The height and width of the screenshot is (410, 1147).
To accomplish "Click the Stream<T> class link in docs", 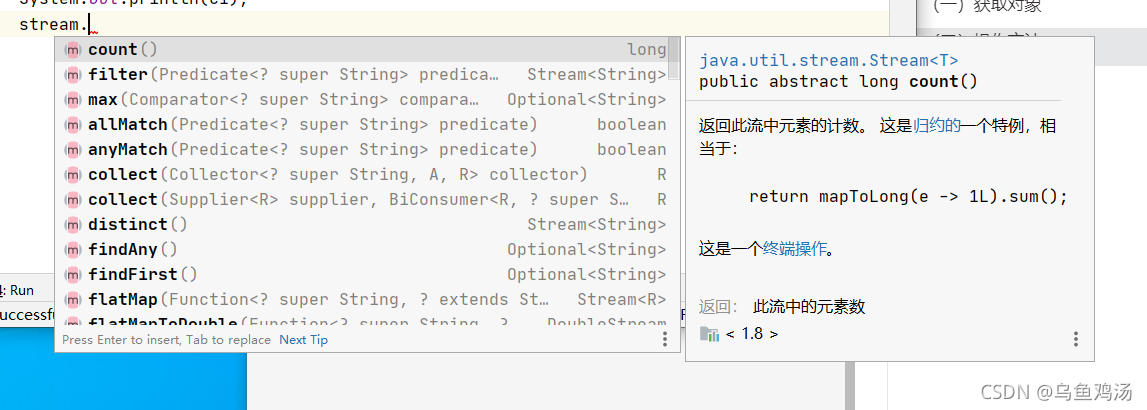I will (x=828, y=60).
